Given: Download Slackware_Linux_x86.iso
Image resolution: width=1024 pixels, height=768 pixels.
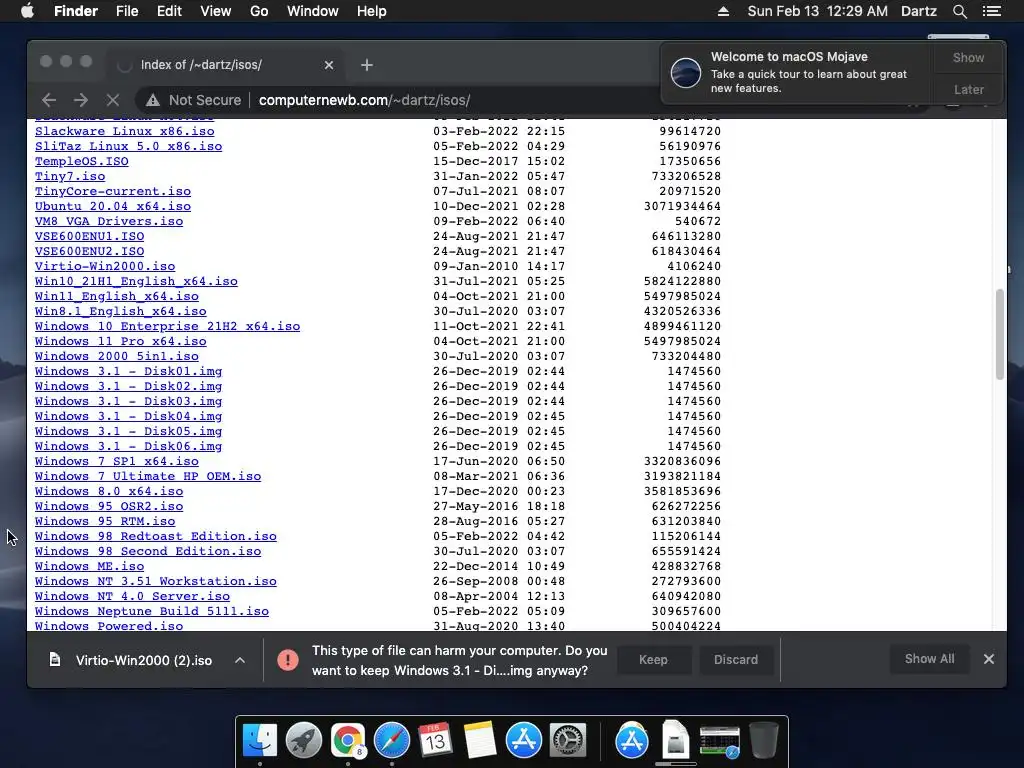Looking at the screenshot, I should coord(125,131).
